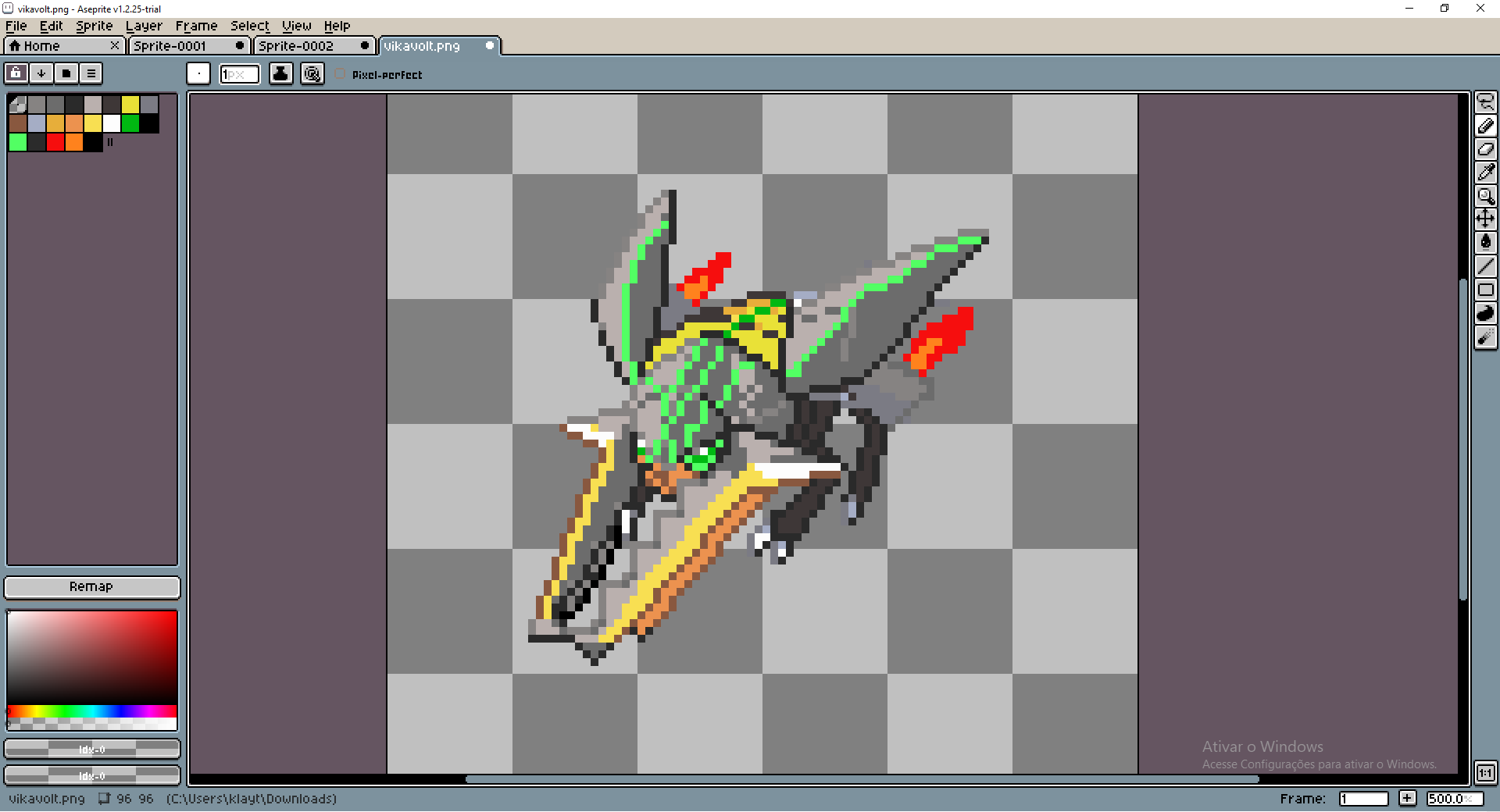Click the vikavolt.png status bar filename
The height and width of the screenshot is (812, 1500).
(47, 799)
